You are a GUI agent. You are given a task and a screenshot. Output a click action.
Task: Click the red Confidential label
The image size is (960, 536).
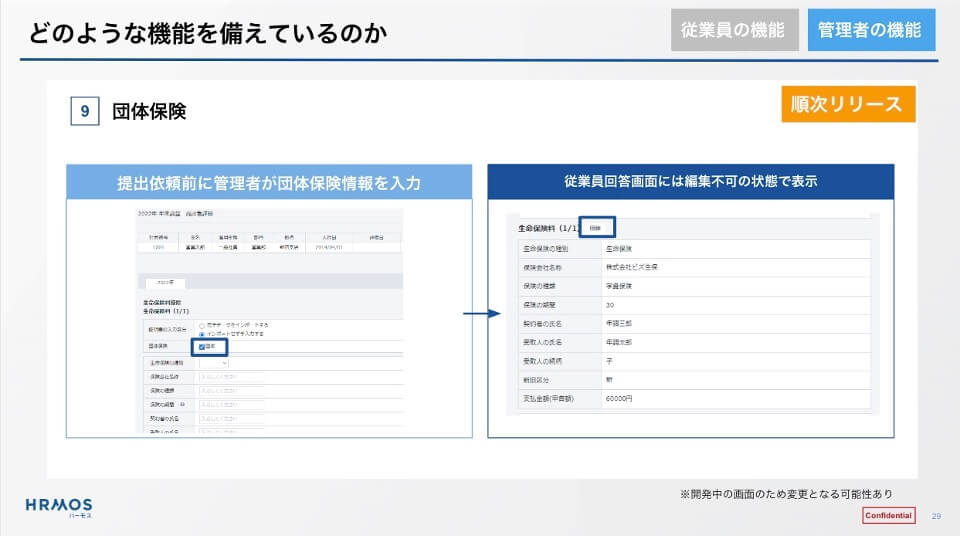(888, 515)
